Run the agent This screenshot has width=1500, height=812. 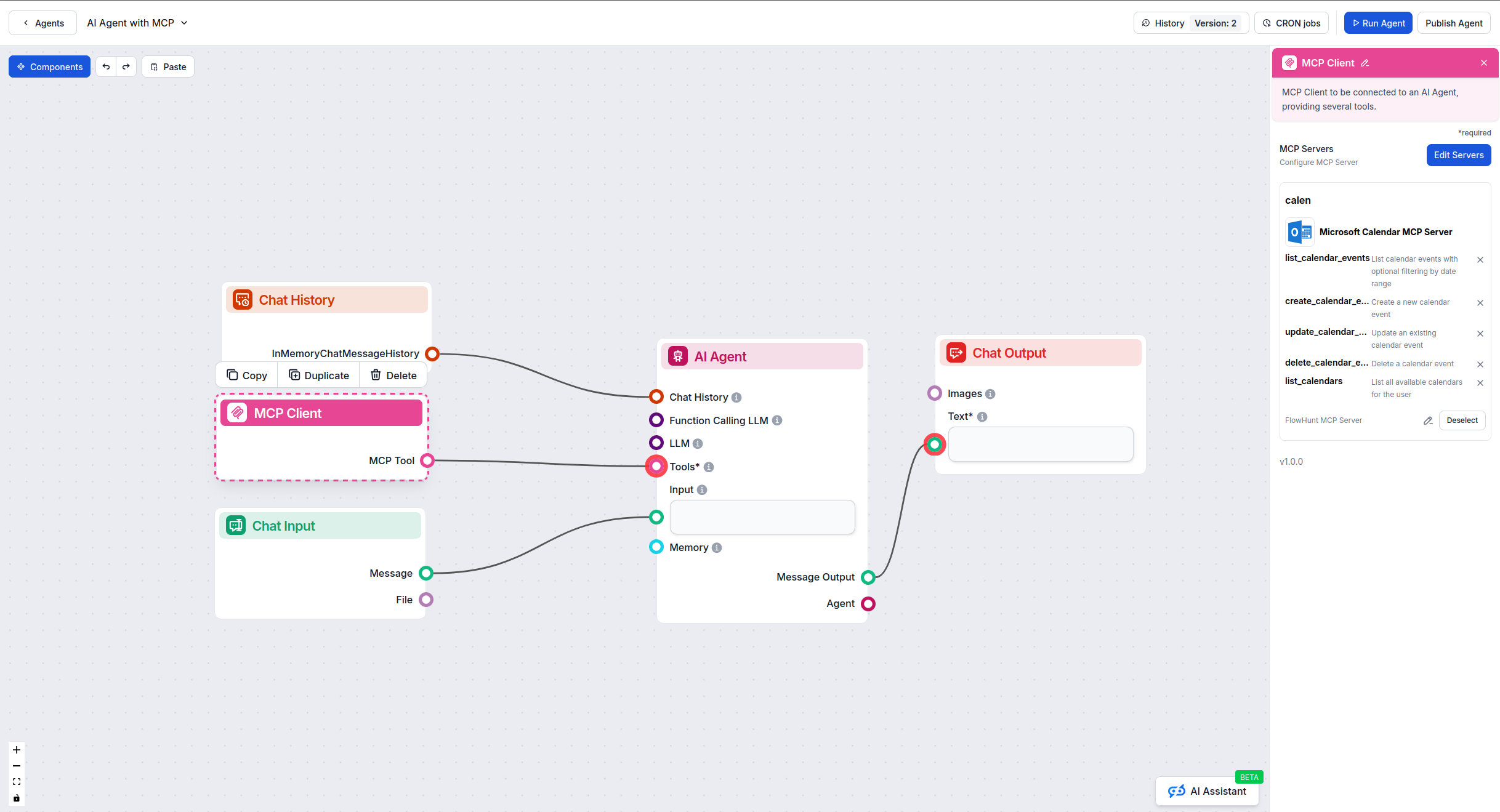pyautogui.click(x=1378, y=23)
